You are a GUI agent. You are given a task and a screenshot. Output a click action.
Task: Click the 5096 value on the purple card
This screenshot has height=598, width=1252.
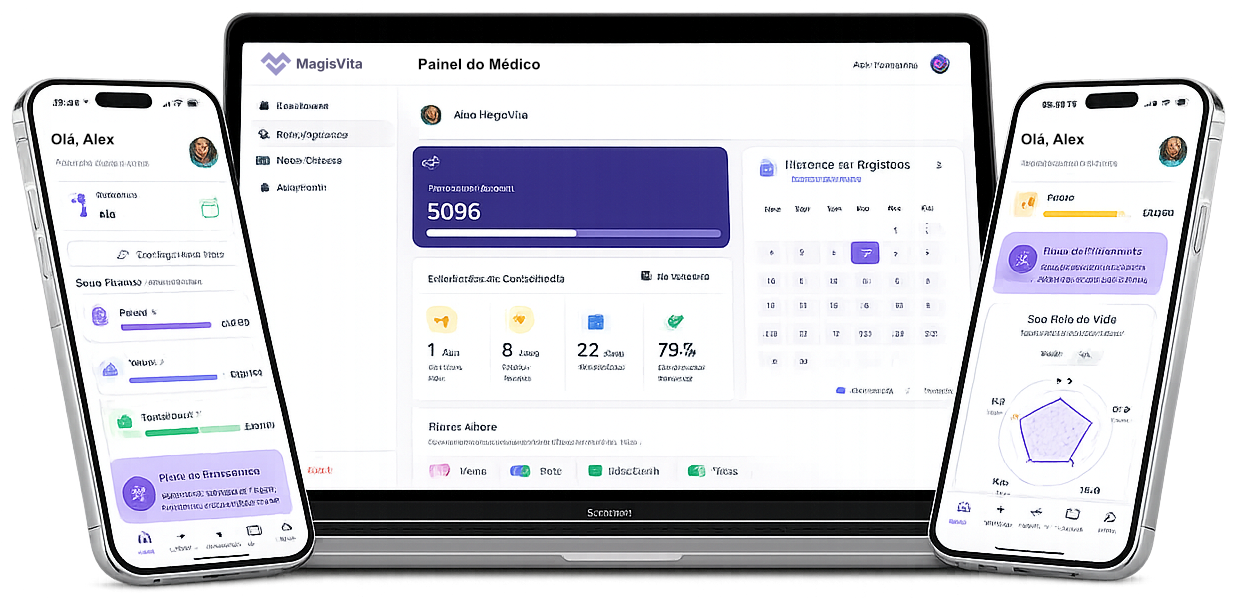pyautogui.click(x=454, y=211)
